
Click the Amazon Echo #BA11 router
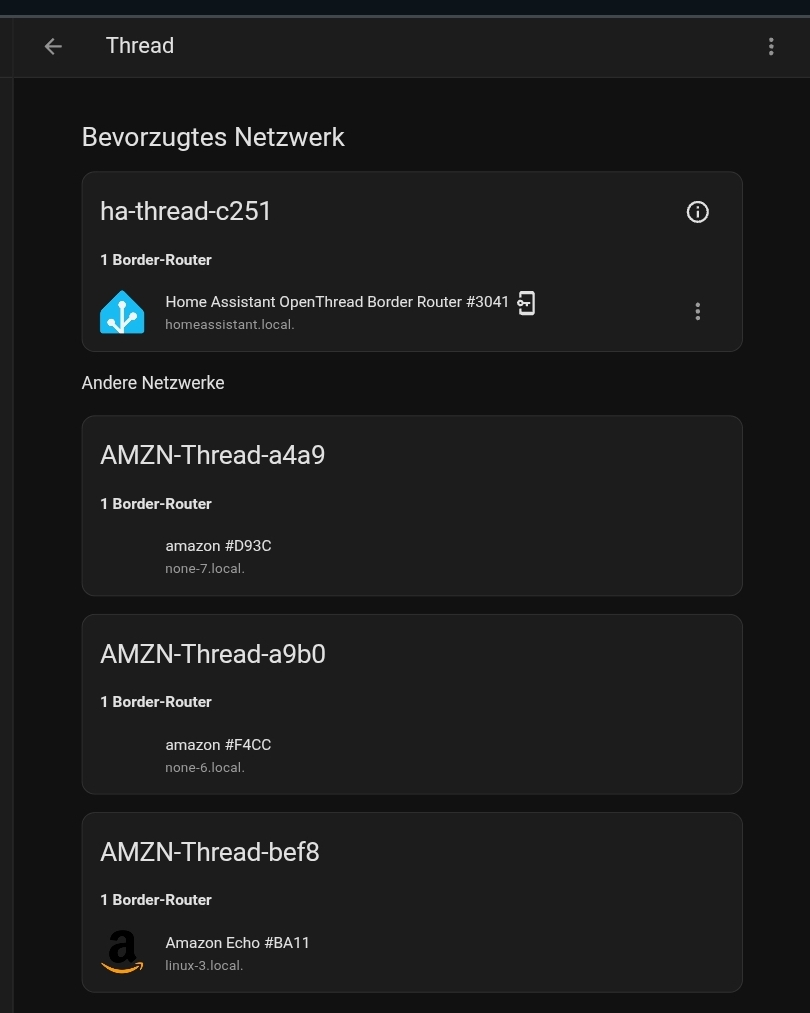point(238,943)
